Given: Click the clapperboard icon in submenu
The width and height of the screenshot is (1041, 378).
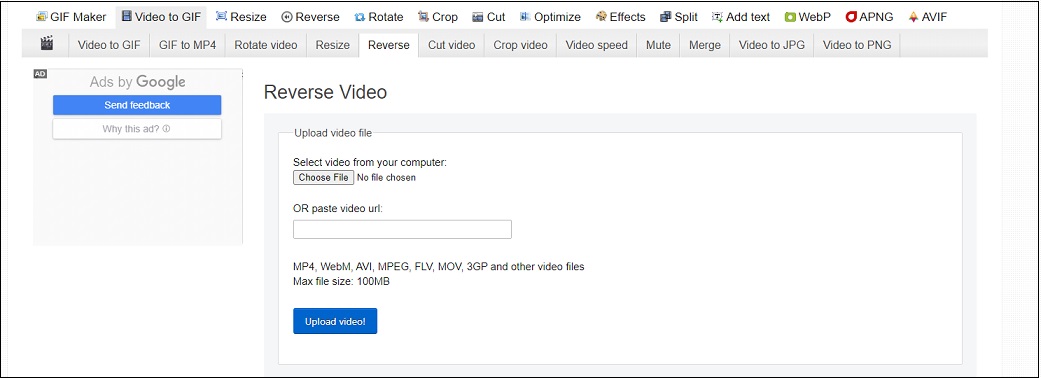Looking at the screenshot, I should (x=46, y=44).
